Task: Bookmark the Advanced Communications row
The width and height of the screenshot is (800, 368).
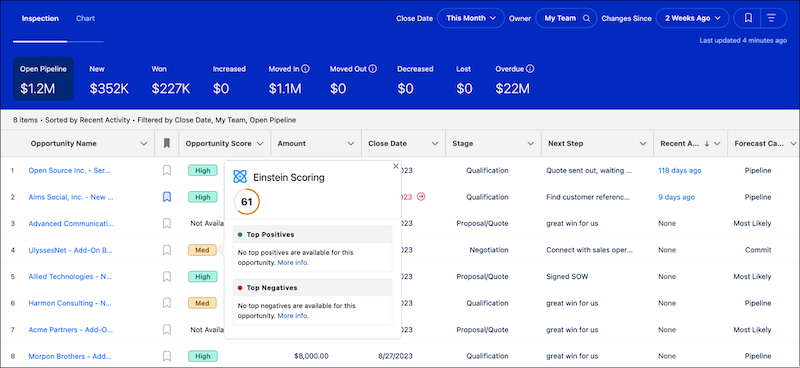Action: click(x=166, y=224)
